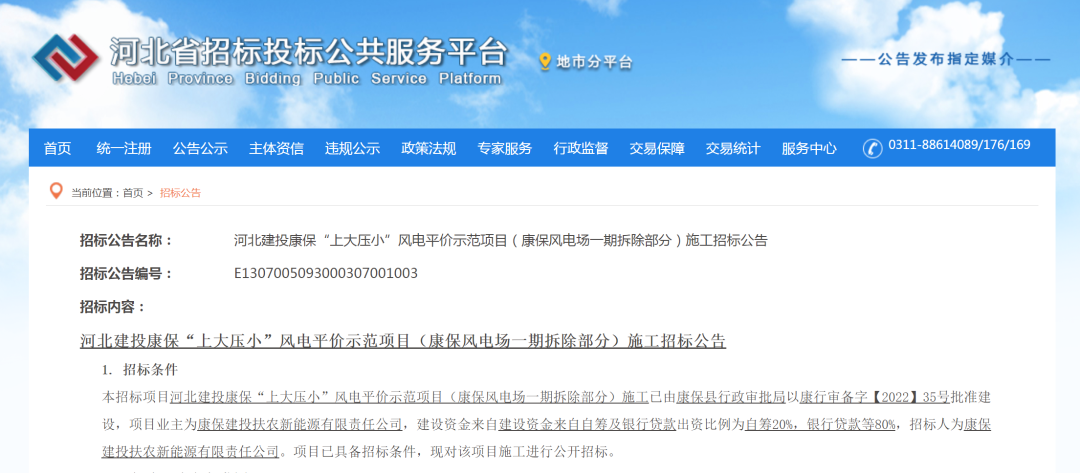Click the 招标公告 breadcrumb link
1080x473 pixels.
coord(180,193)
